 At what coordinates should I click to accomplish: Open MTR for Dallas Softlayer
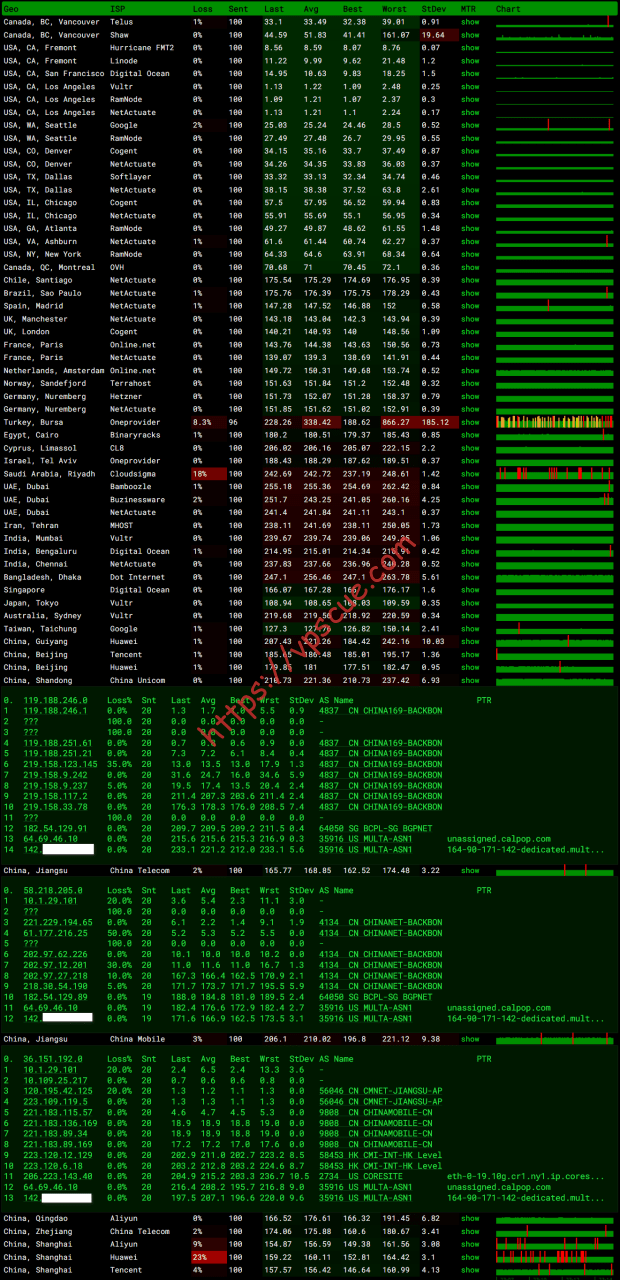tap(470, 177)
